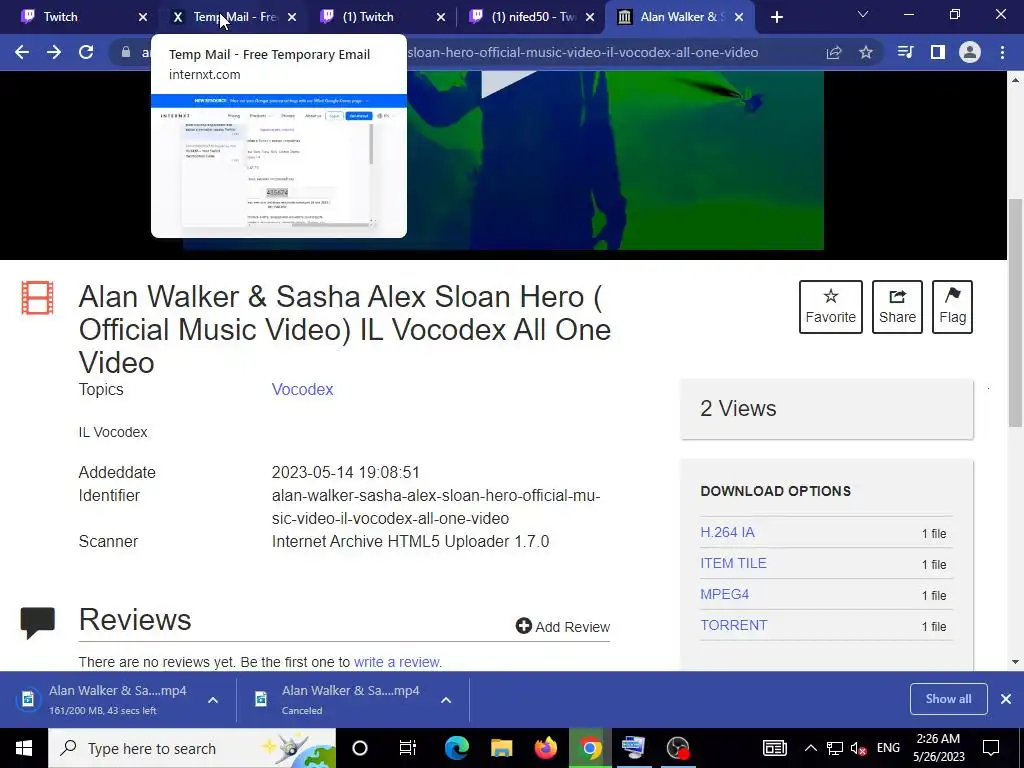Viewport: 1024px width, 768px height.
Task: Click the muted volume tray icon
Action: point(858,748)
